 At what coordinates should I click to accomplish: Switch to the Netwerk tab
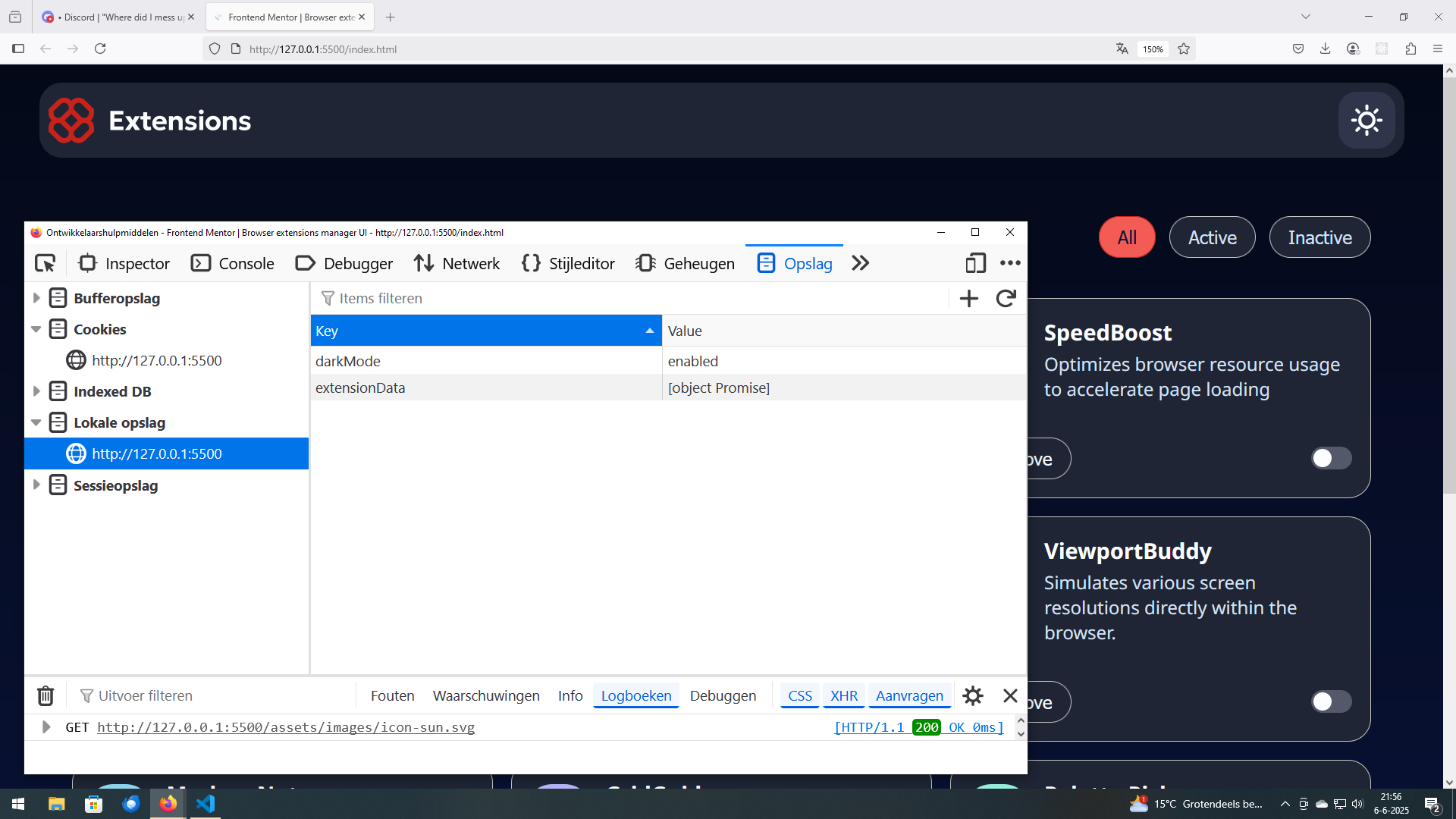coord(457,263)
